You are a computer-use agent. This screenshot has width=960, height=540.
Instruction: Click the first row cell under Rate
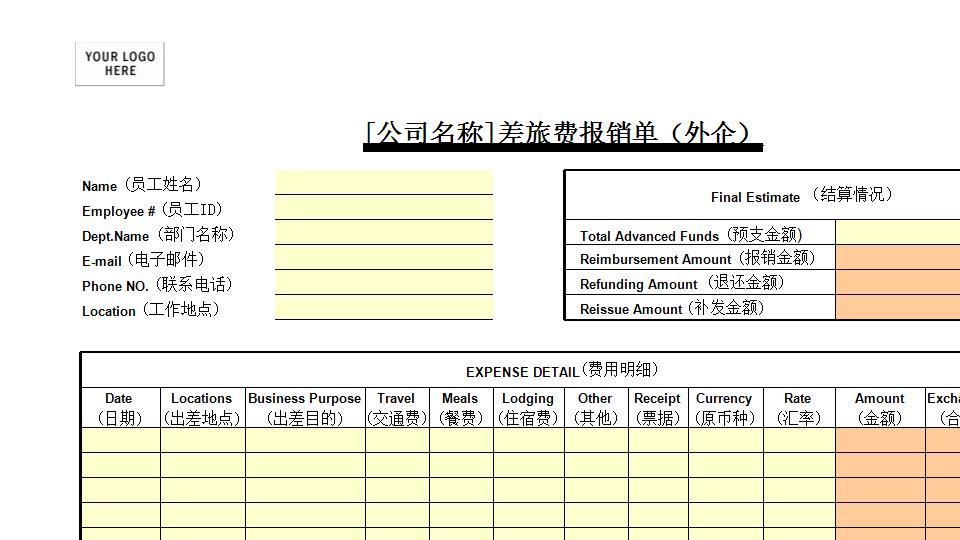tap(799, 440)
